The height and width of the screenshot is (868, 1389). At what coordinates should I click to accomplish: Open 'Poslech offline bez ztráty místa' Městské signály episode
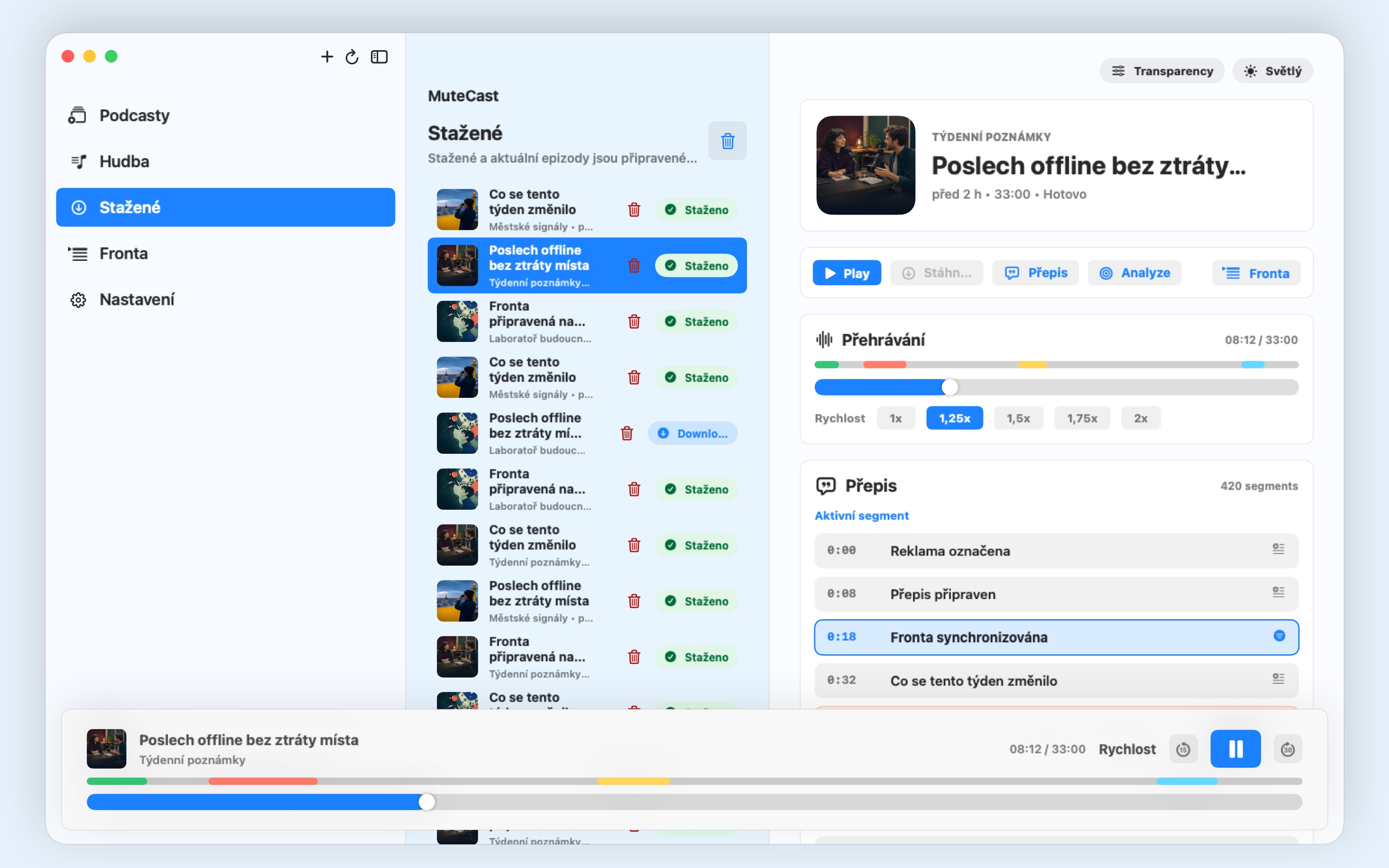coord(587,601)
